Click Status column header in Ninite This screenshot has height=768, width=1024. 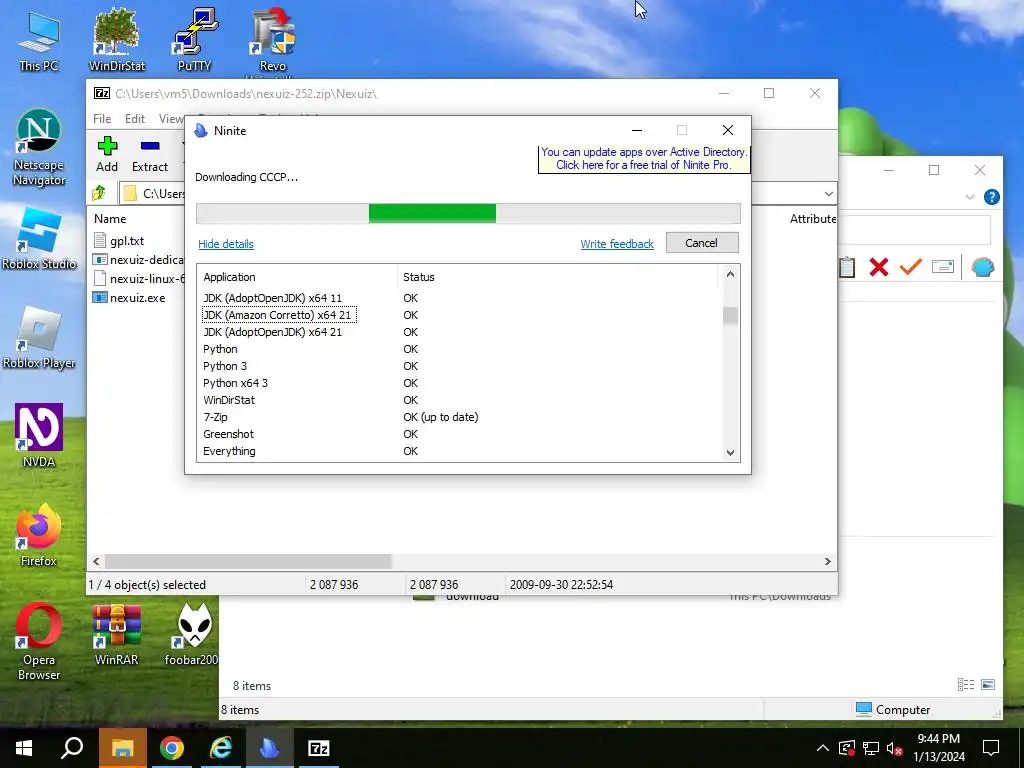coord(557,277)
